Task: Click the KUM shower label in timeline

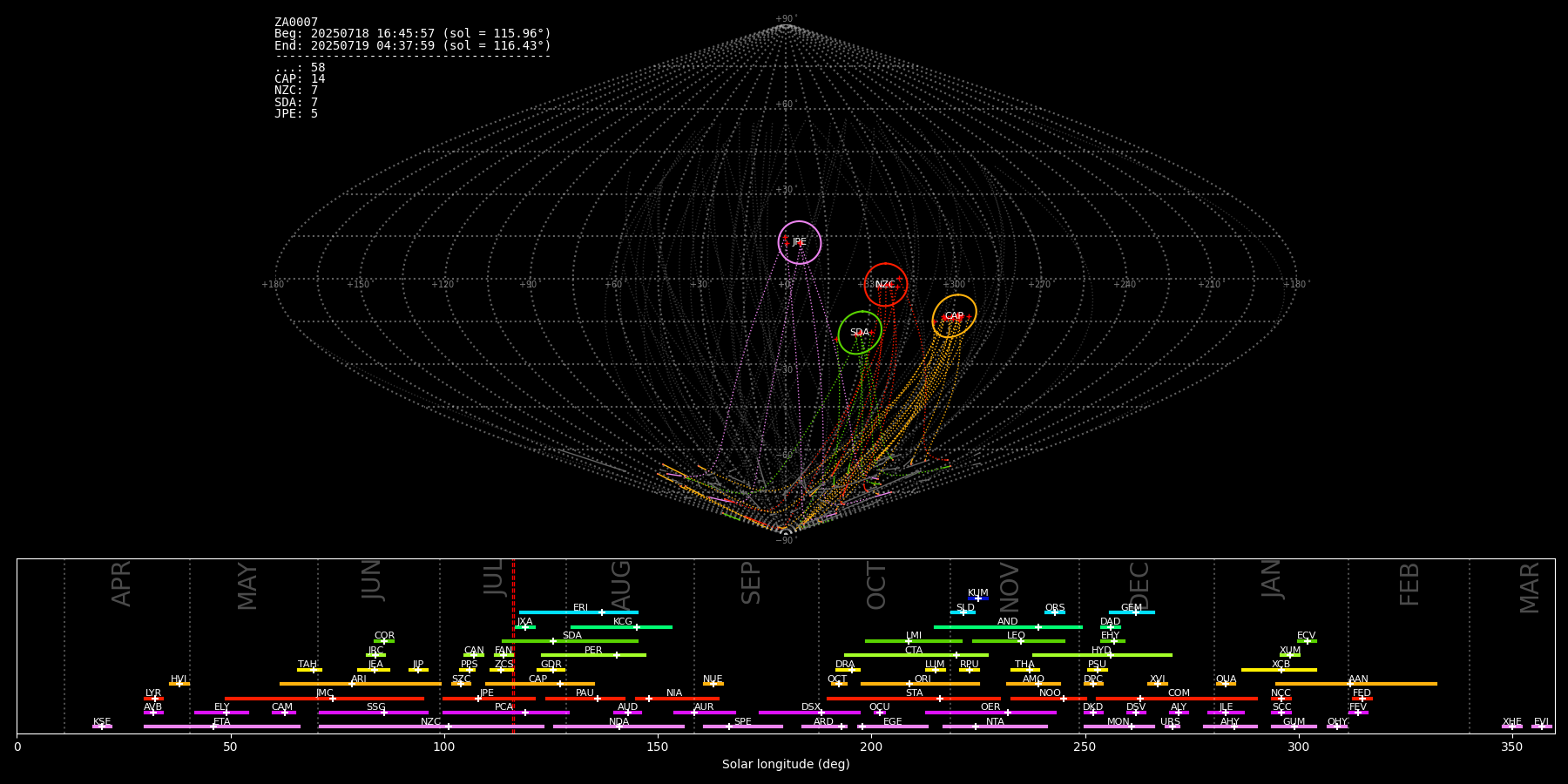Action: pos(978,593)
